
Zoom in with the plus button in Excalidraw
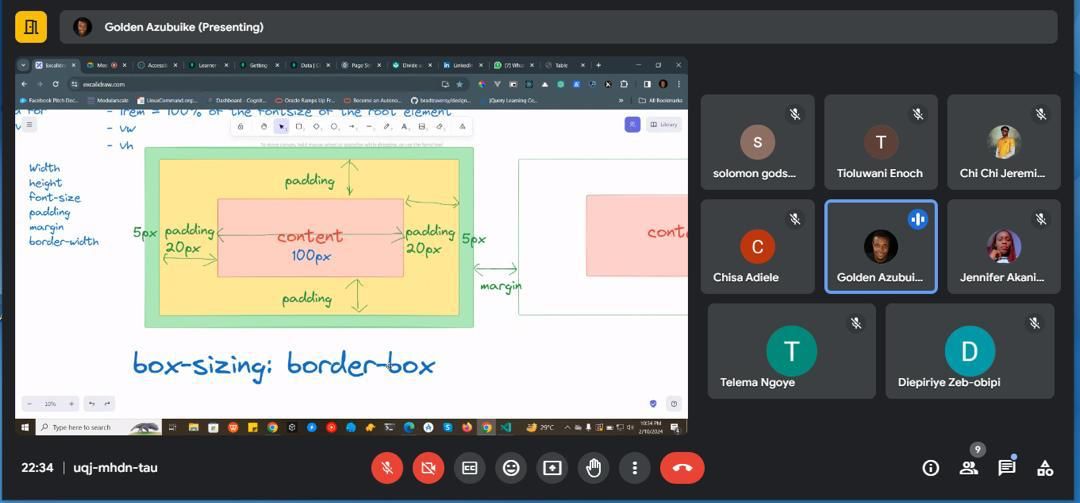click(x=71, y=404)
